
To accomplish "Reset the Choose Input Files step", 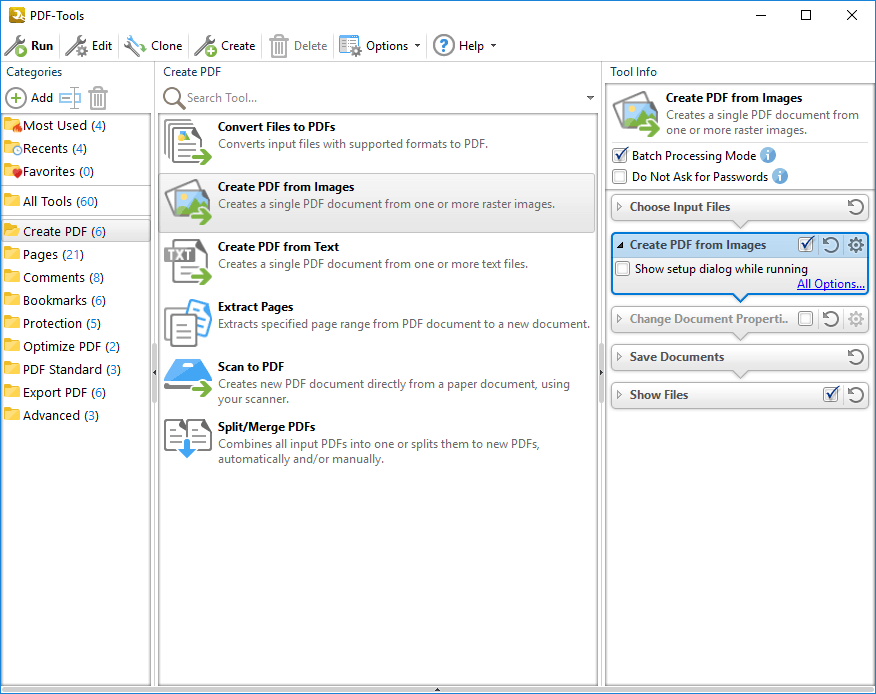I will (x=855, y=207).
